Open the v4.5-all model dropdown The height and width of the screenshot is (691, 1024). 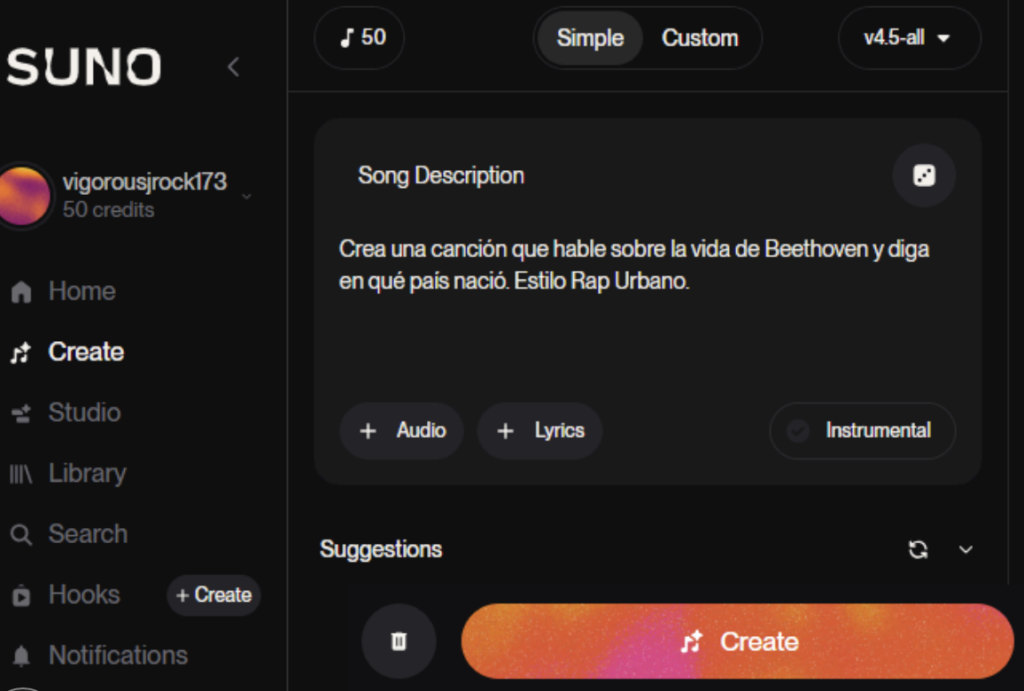point(908,38)
